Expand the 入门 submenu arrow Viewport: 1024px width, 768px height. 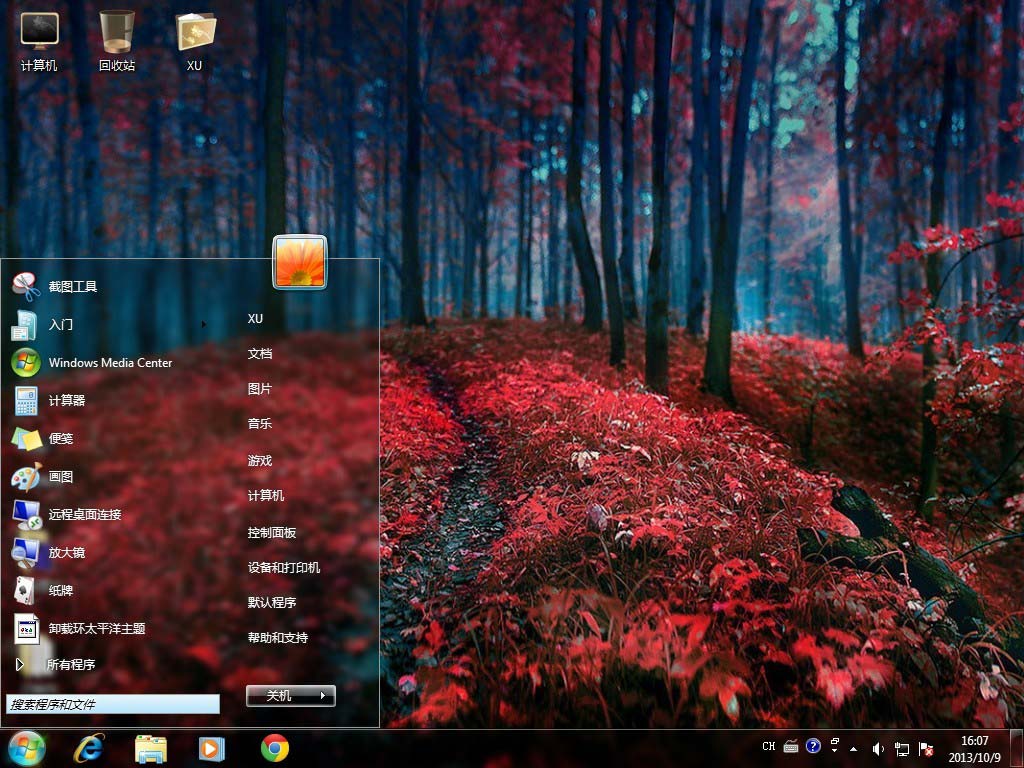204,324
